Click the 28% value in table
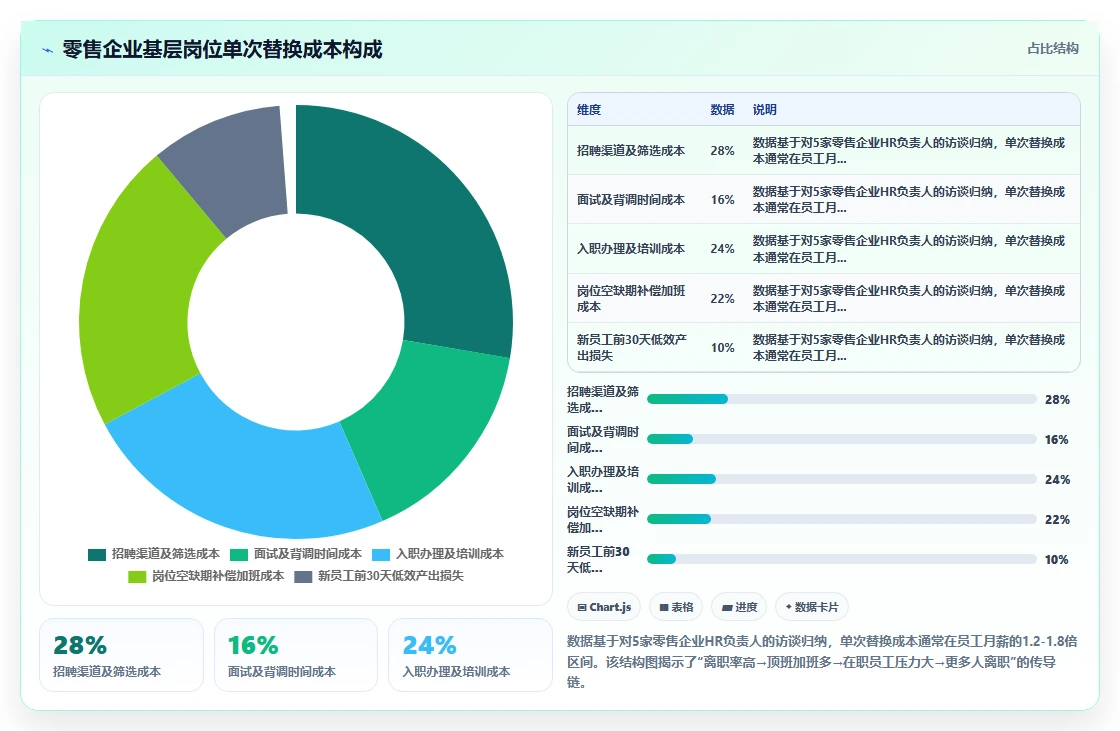The image size is (1120, 731). click(722, 151)
